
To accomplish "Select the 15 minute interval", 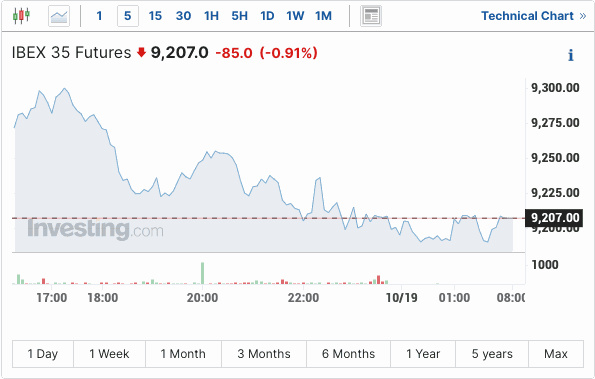I will (x=155, y=16).
